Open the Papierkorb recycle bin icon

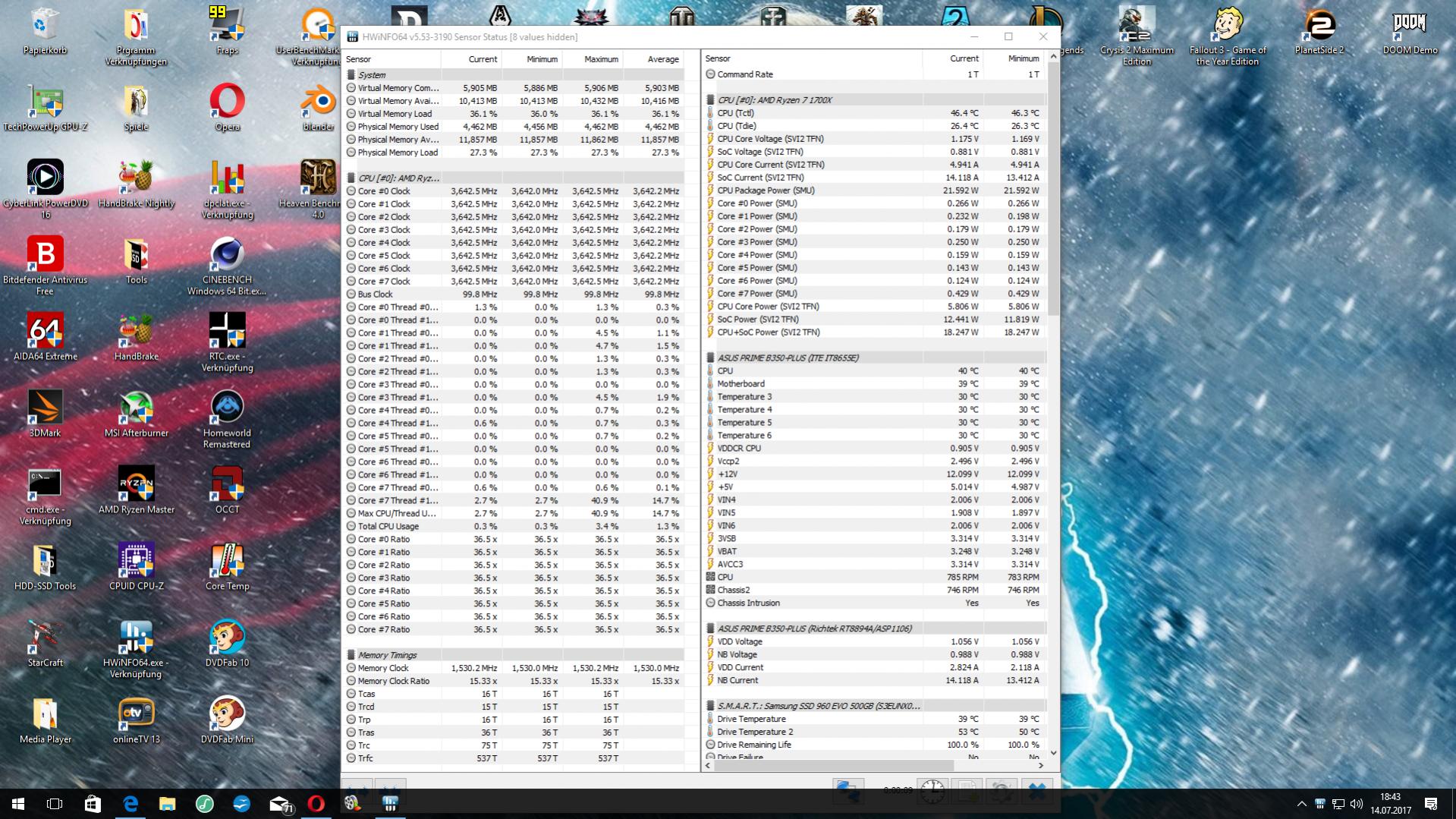coord(45,32)
